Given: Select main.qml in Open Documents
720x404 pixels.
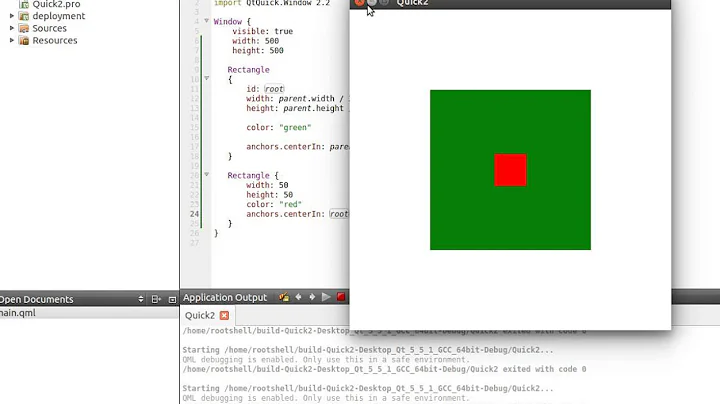Looking at the screenshot, I should pyautogui.click(x=89, y=313).
